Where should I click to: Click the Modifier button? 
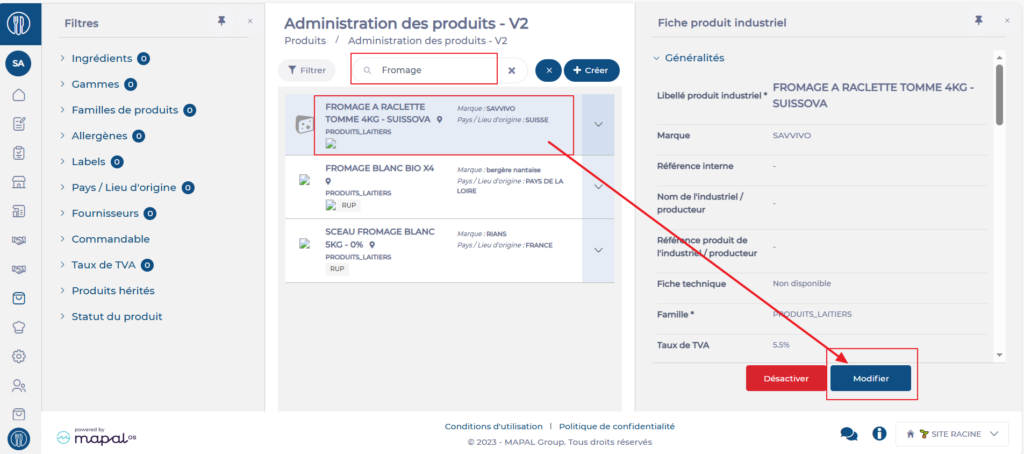(870, 378)
